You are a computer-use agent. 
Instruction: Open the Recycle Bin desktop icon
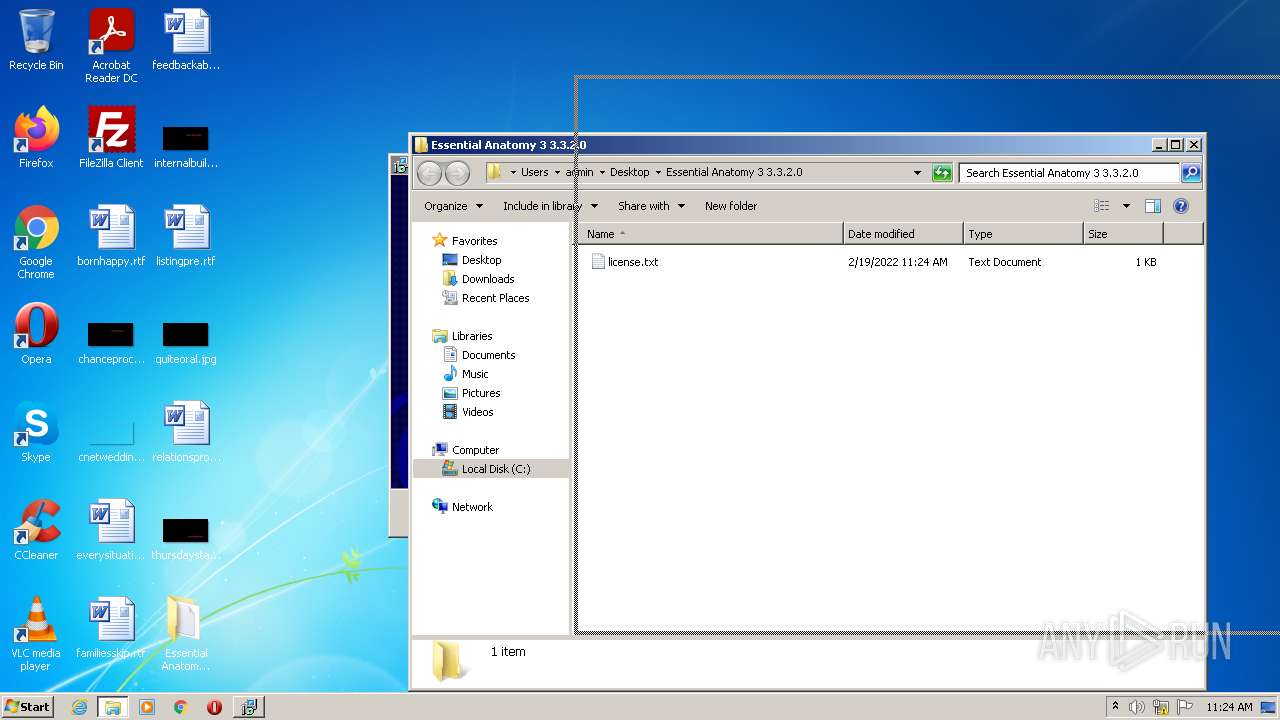(36, 40)
